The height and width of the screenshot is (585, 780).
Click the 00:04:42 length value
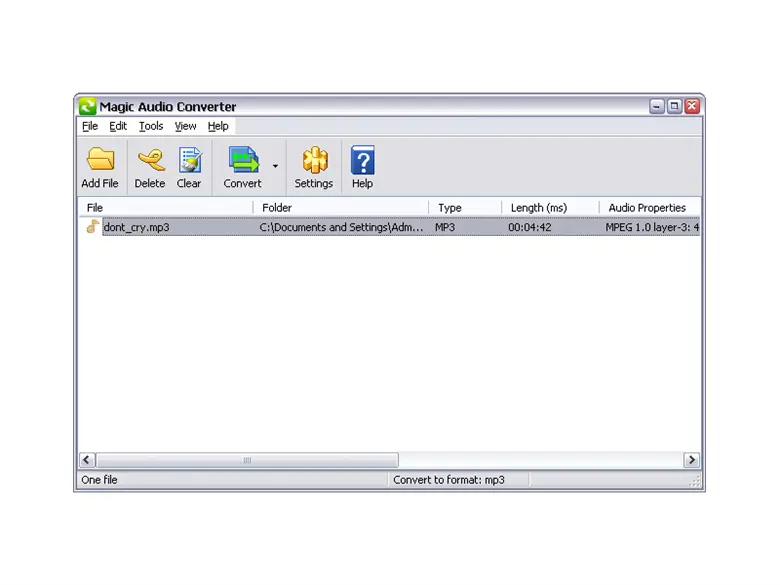coord(529,227)
